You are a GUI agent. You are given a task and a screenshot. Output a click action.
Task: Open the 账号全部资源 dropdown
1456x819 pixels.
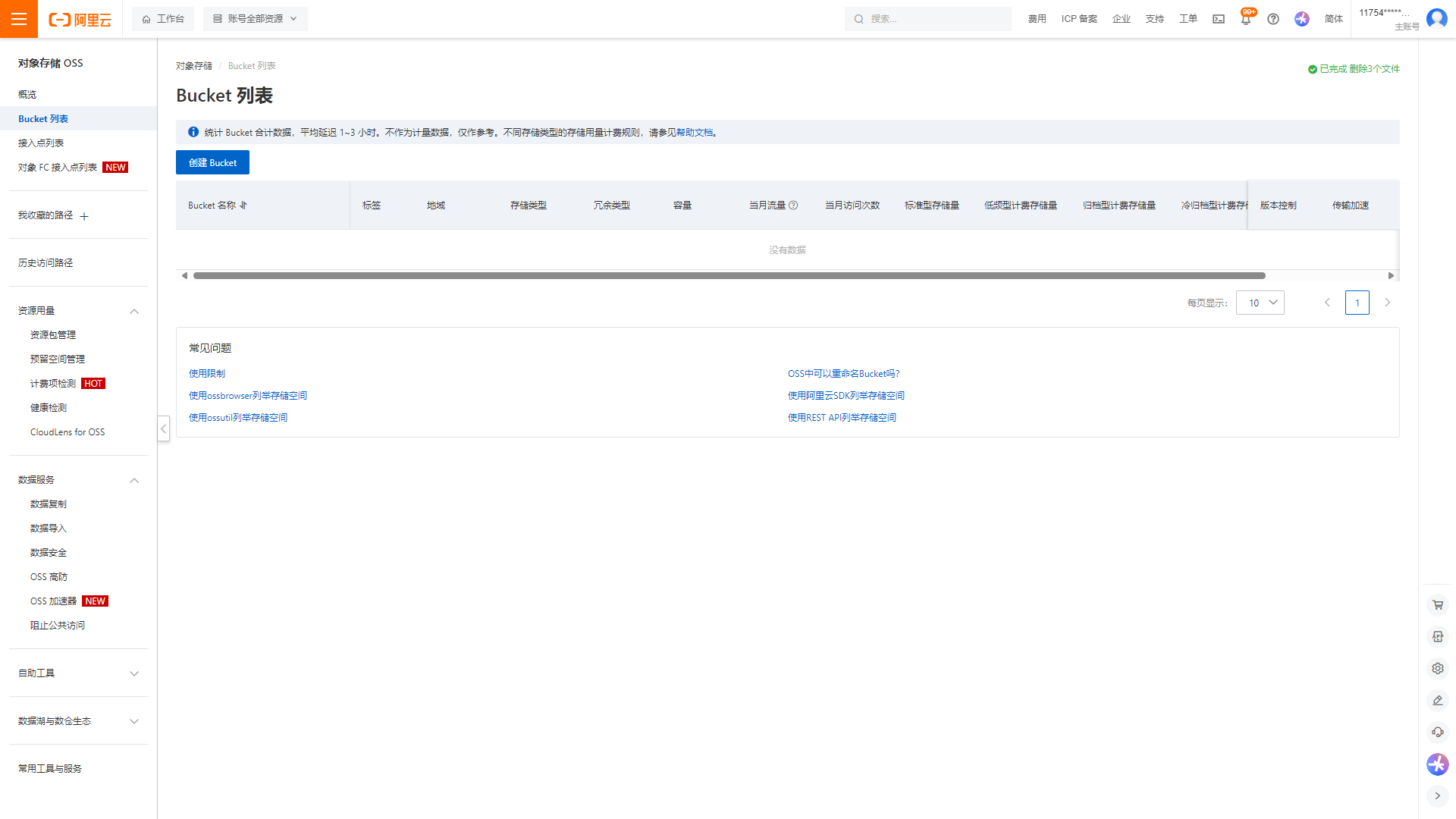point(255,19)
